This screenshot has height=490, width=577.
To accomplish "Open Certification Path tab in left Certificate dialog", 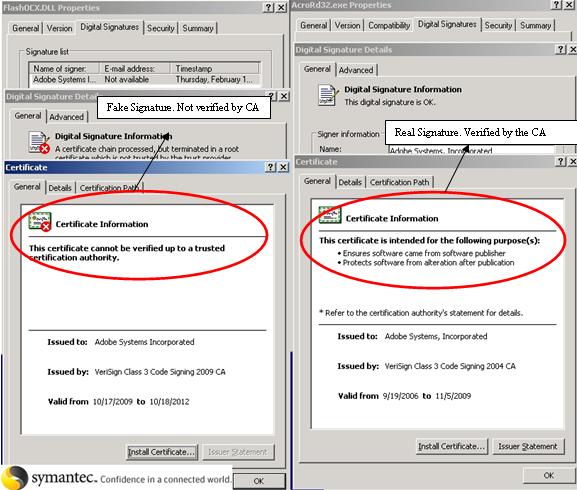I will point(109,188).
